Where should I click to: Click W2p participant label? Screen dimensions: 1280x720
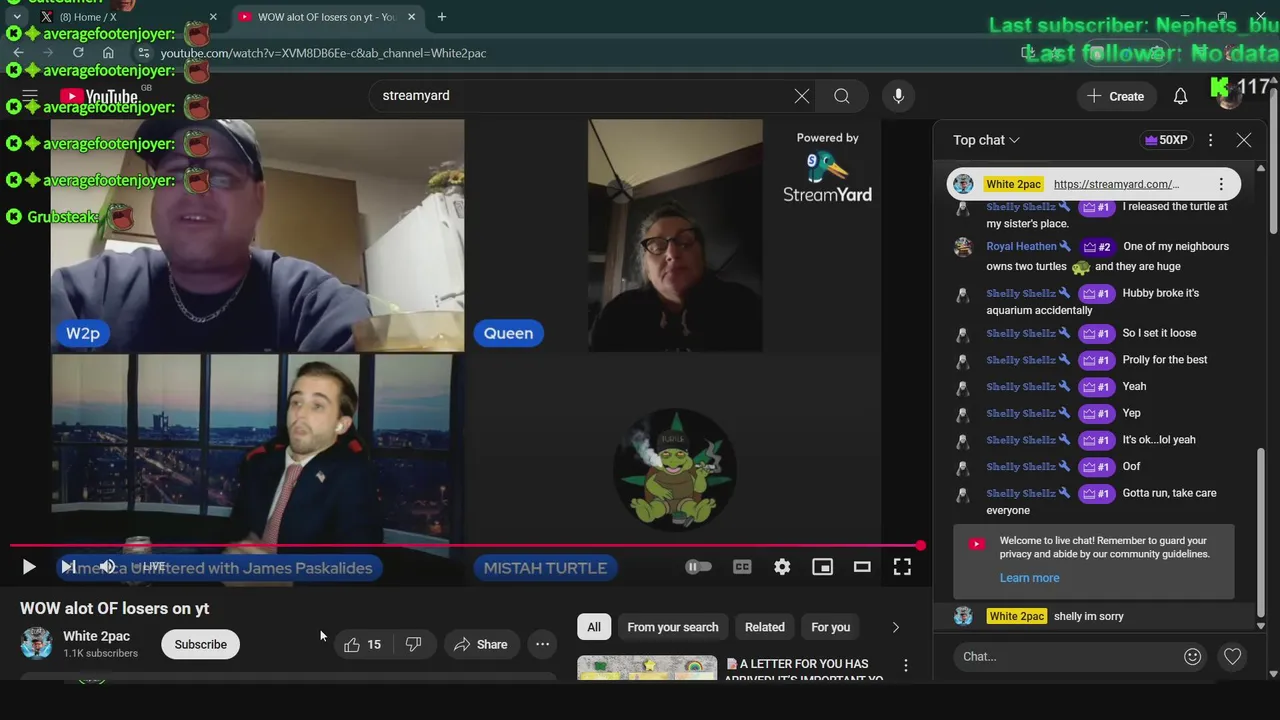point(83,333)
